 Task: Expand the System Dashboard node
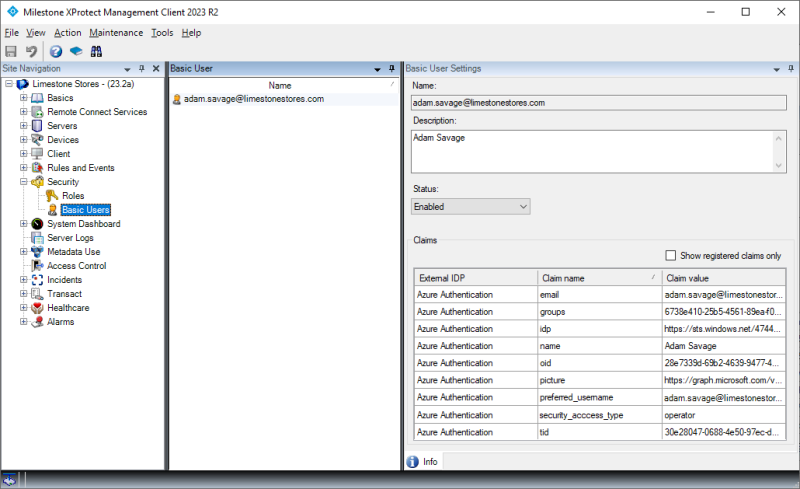click(x=23, y=223)
